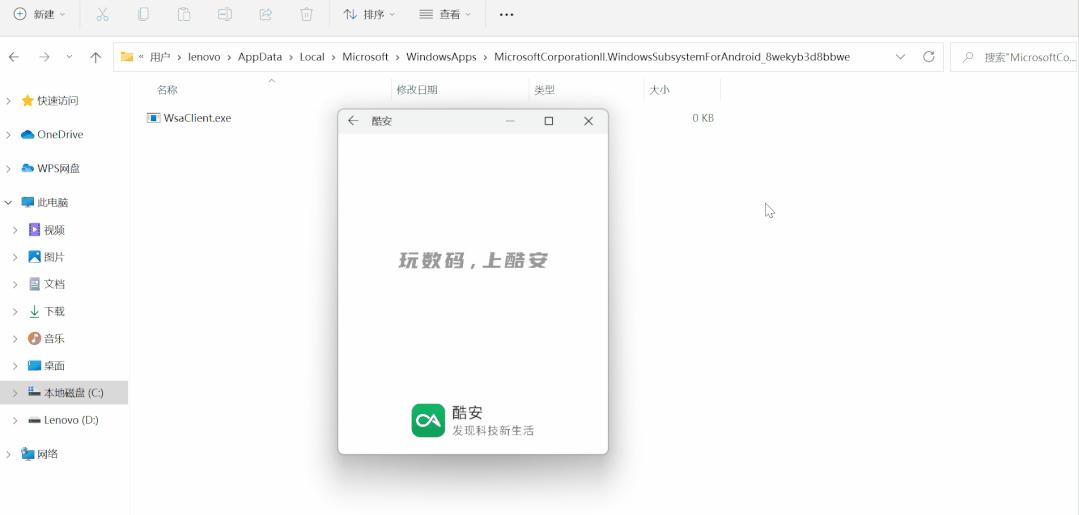Viewport: 1079px width, 515px height.
Task: Sort by 修改日期 column header
Action: click(x=417, y=90)
